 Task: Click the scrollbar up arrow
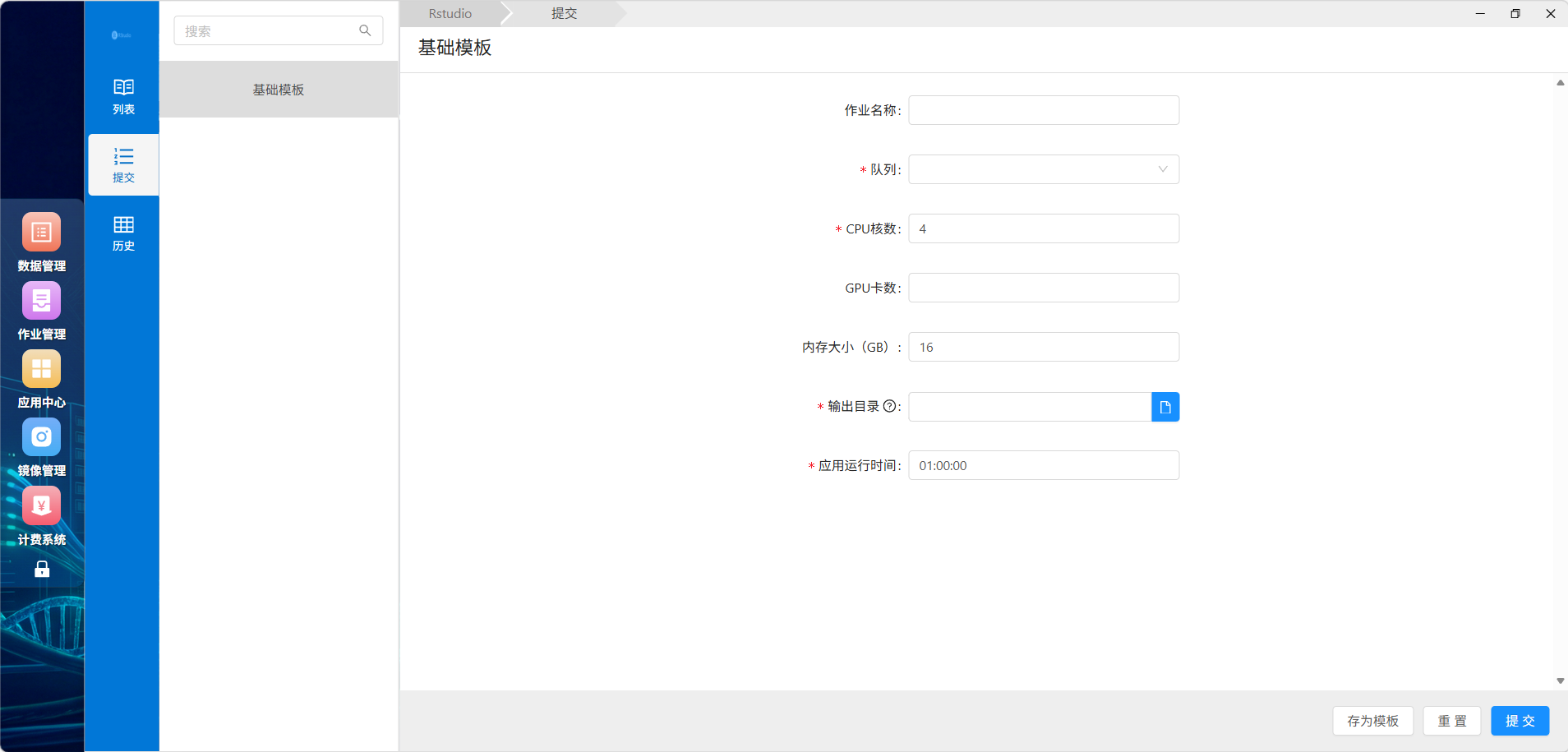click(x=1560, y=82)
